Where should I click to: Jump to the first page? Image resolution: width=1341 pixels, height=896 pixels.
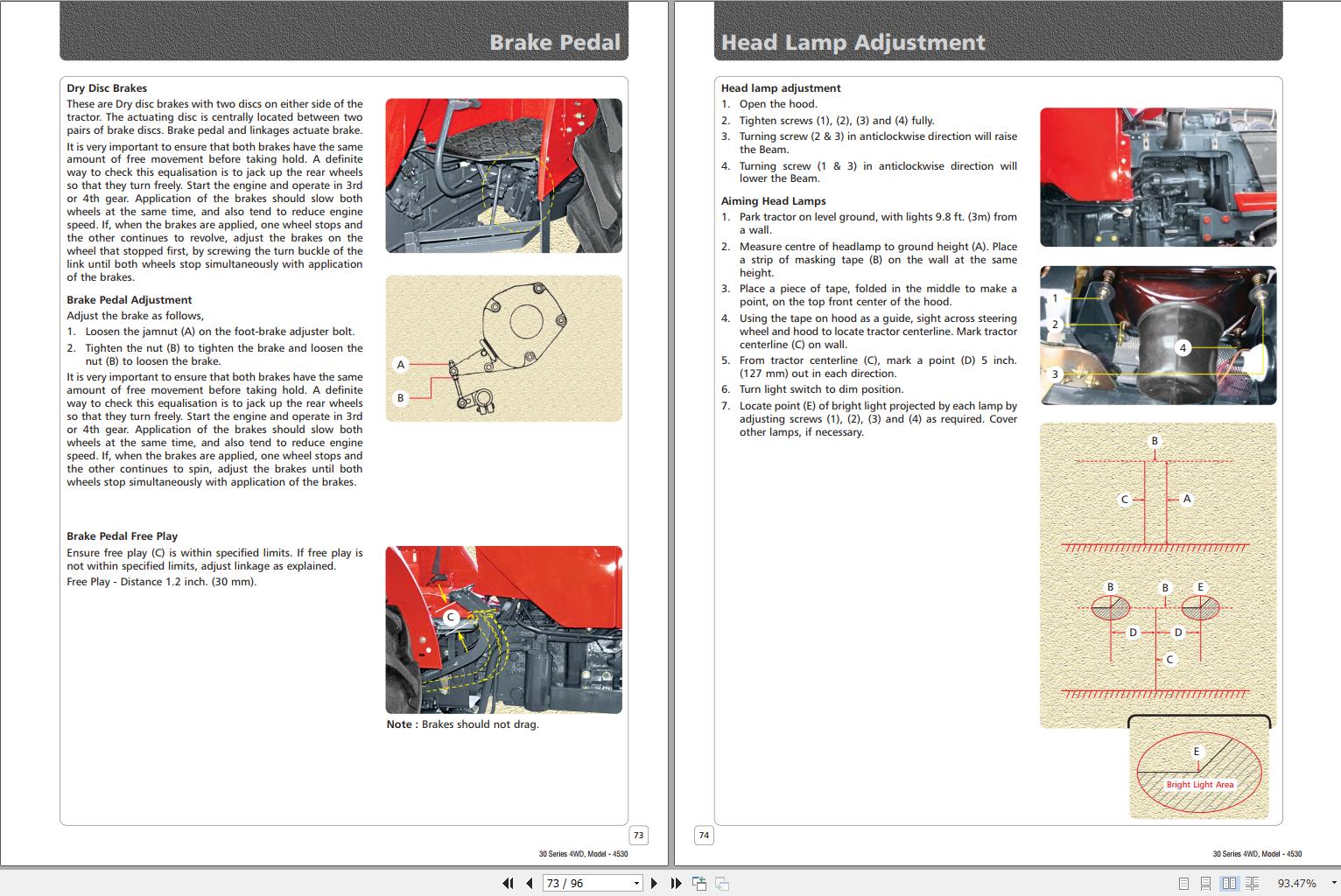(509, 883)
